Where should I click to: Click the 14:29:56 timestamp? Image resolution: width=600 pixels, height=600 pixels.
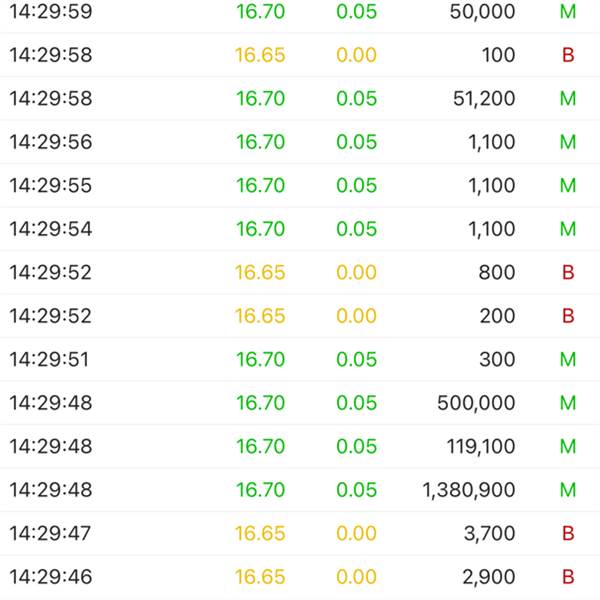click(50, 142)
